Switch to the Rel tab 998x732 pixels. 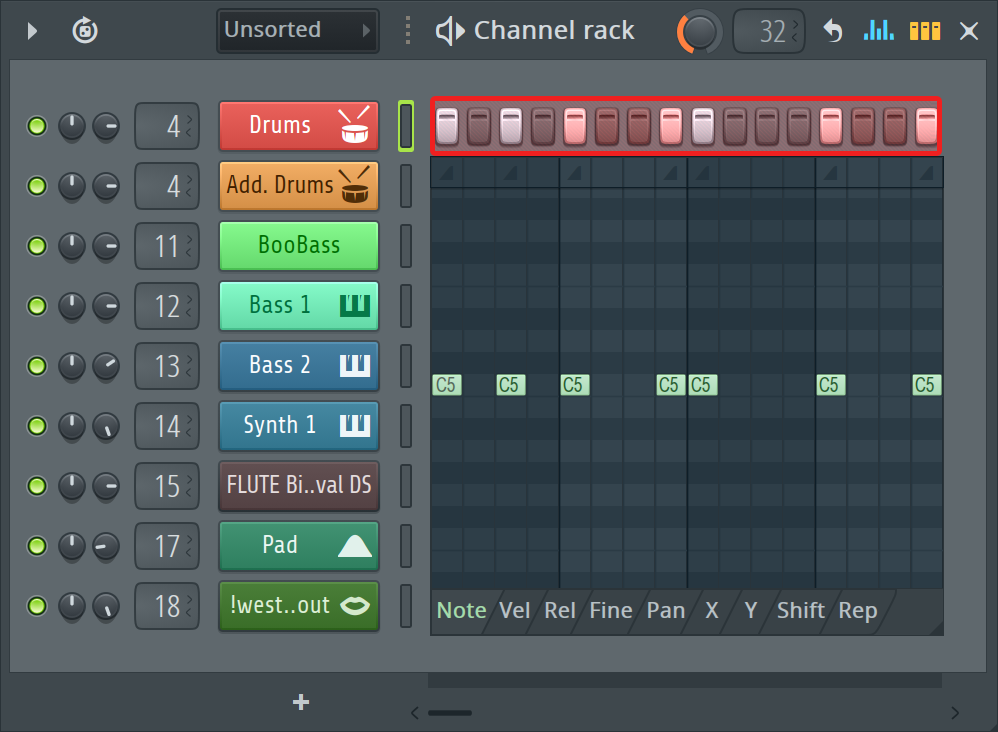559,610
